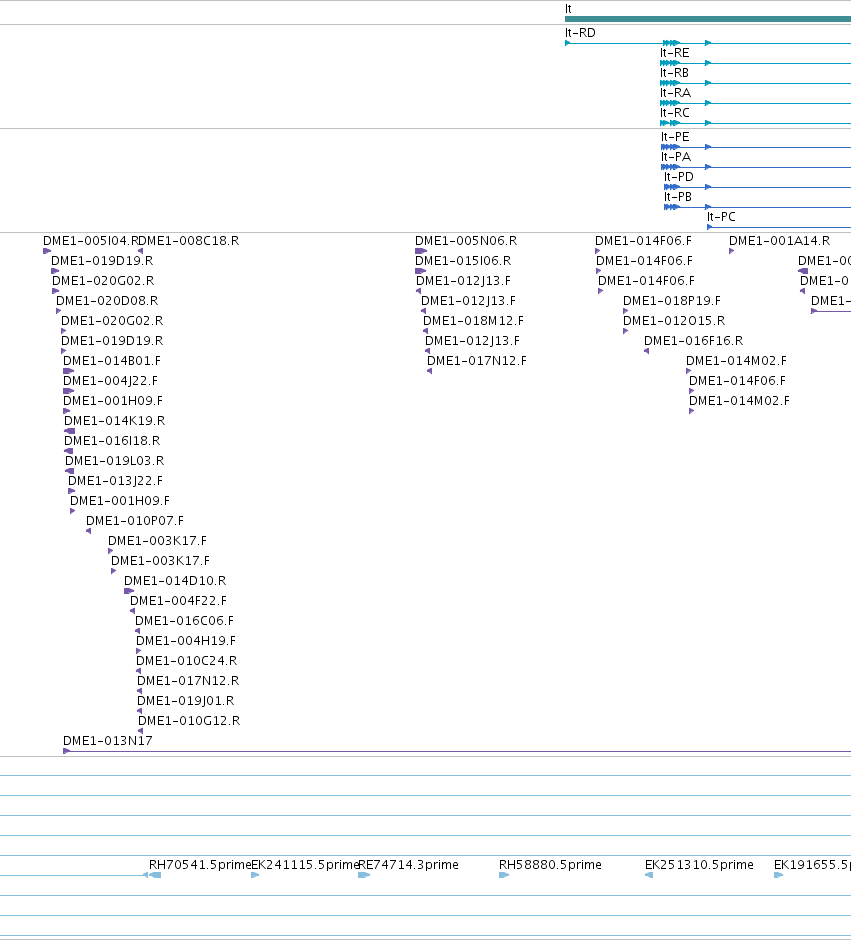Click the DME1-013J22.F feature label

(x=115, y=481)
